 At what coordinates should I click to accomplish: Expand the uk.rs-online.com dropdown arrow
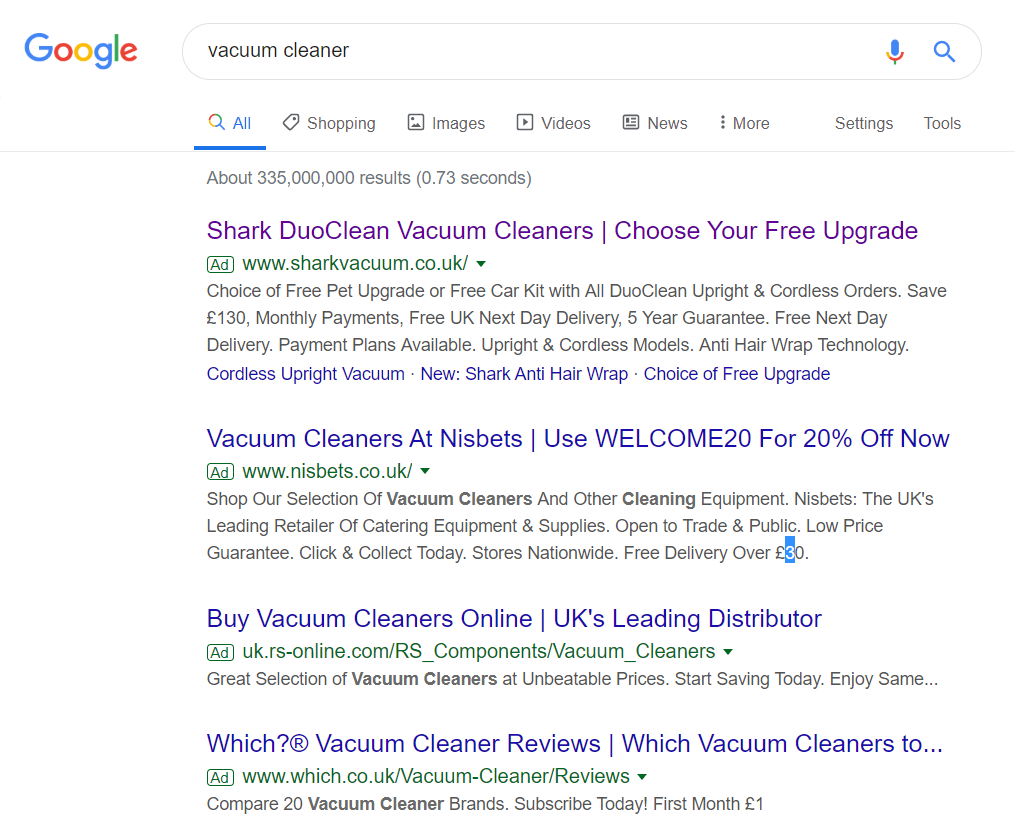[728, 652]
